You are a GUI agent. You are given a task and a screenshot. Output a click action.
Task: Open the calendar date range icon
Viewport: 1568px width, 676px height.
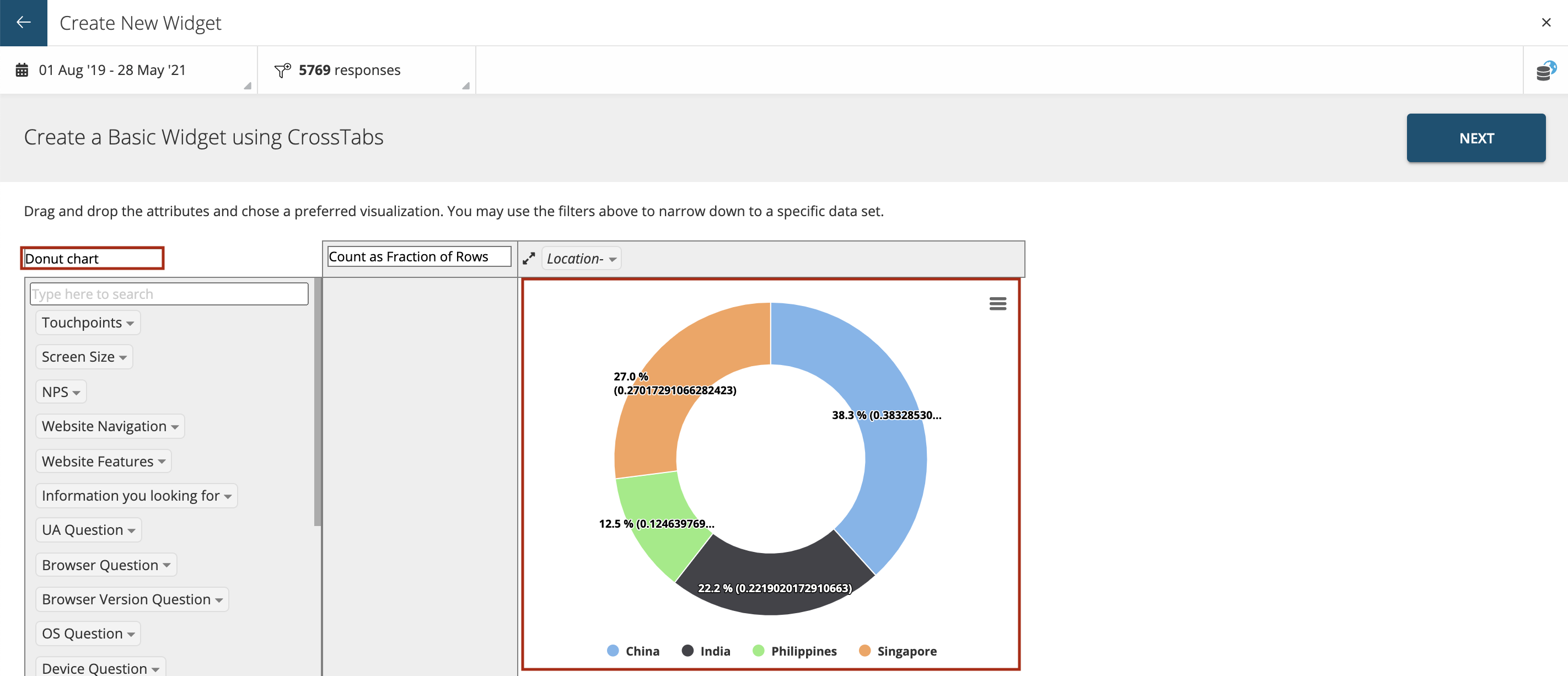tap(22, 70)
